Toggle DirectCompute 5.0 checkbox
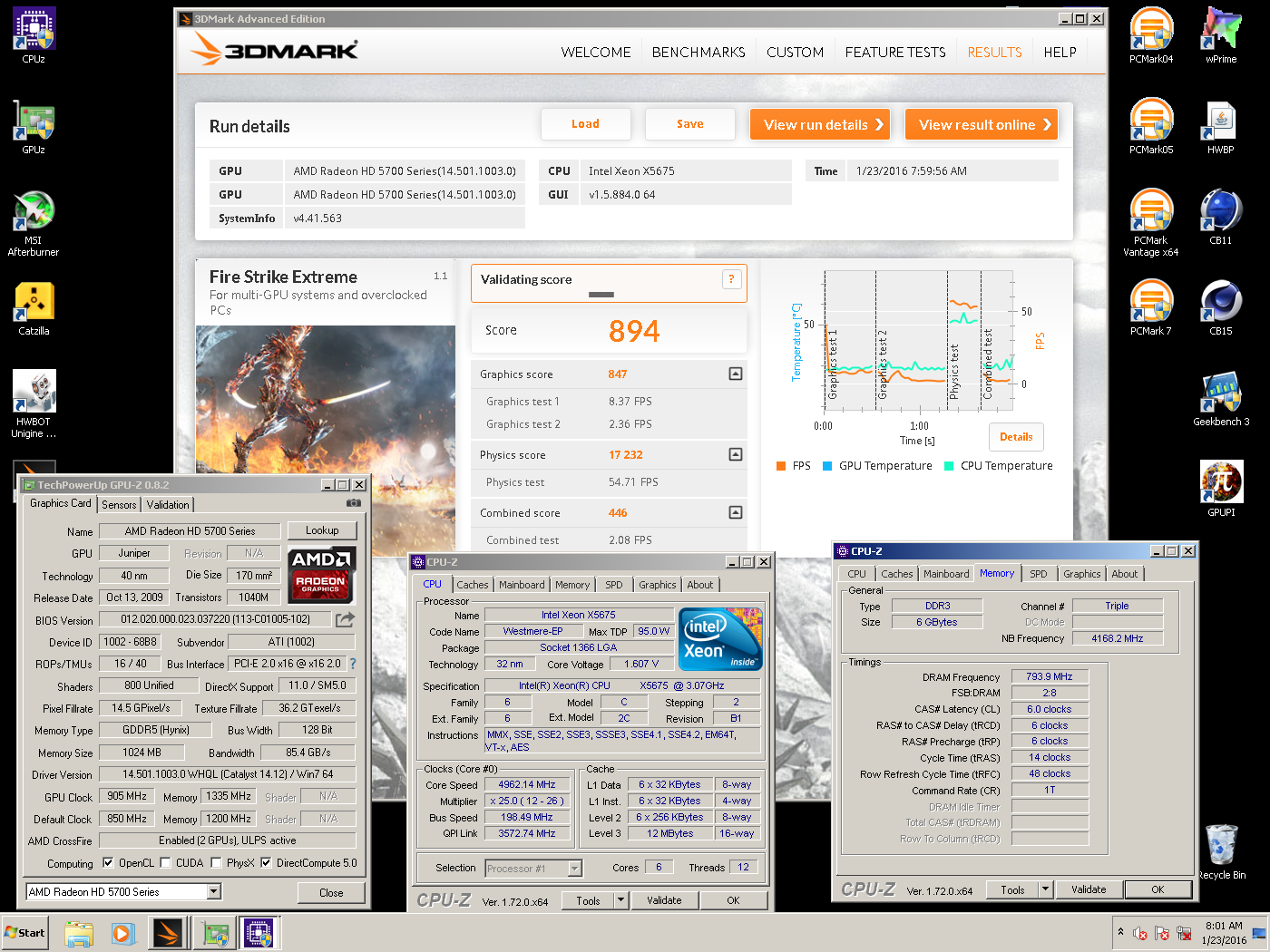The width and height of the screenshot is (1270, 952). (266, 863)
